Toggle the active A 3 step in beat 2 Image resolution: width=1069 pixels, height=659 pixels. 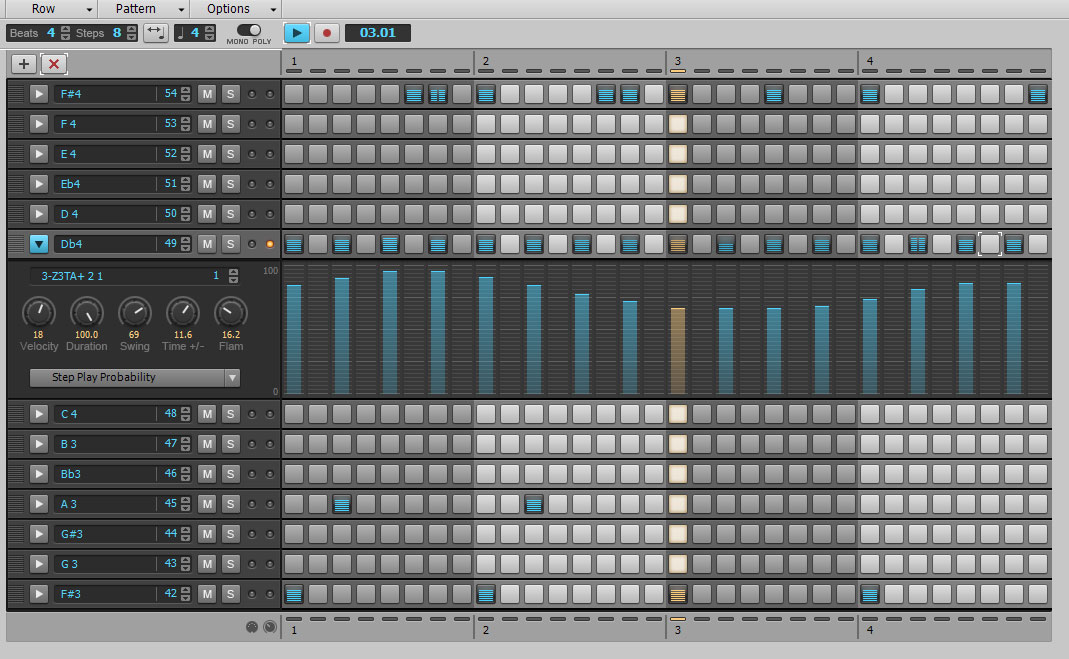(x=534, y=504)
